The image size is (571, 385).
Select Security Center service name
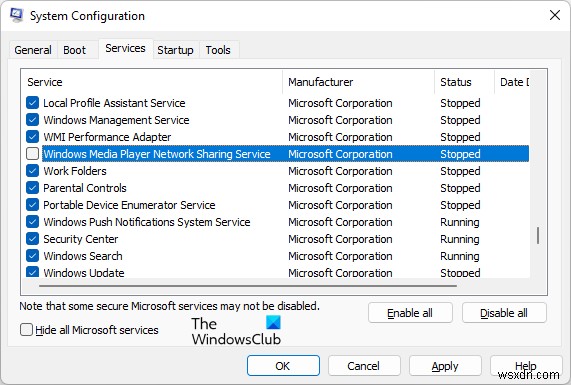pos(81,239)
